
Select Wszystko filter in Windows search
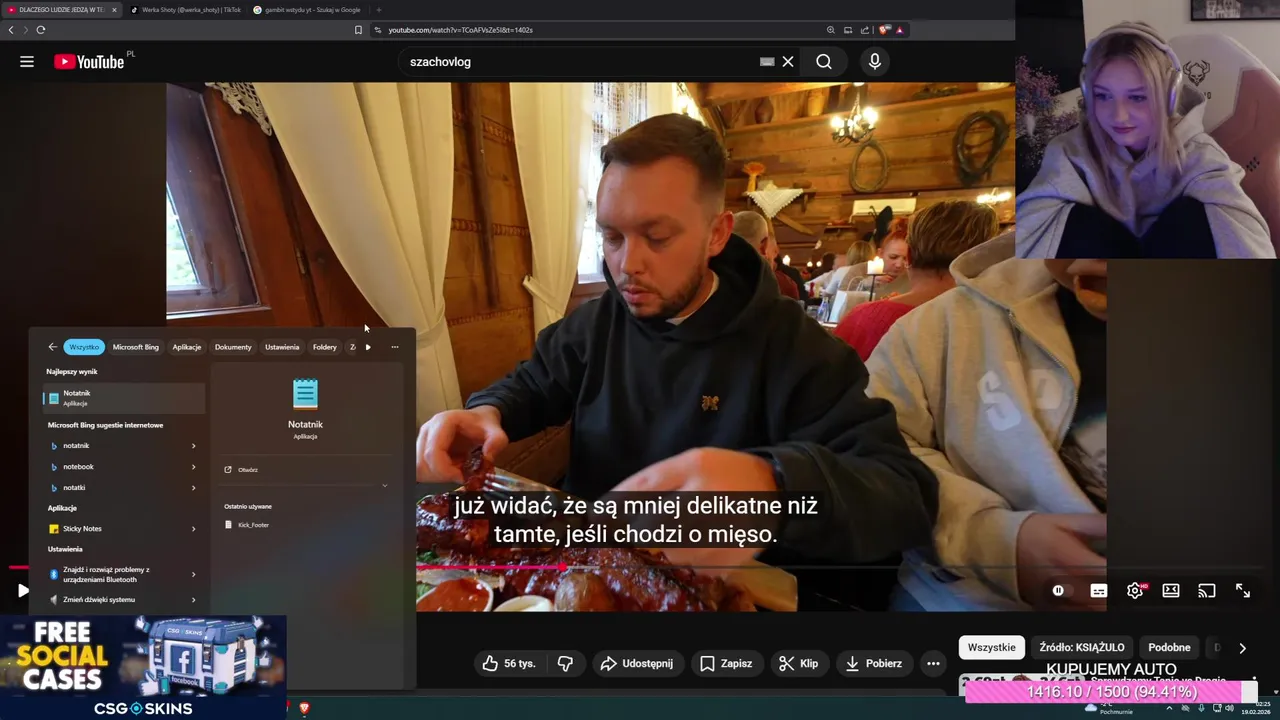pos(84,347)
